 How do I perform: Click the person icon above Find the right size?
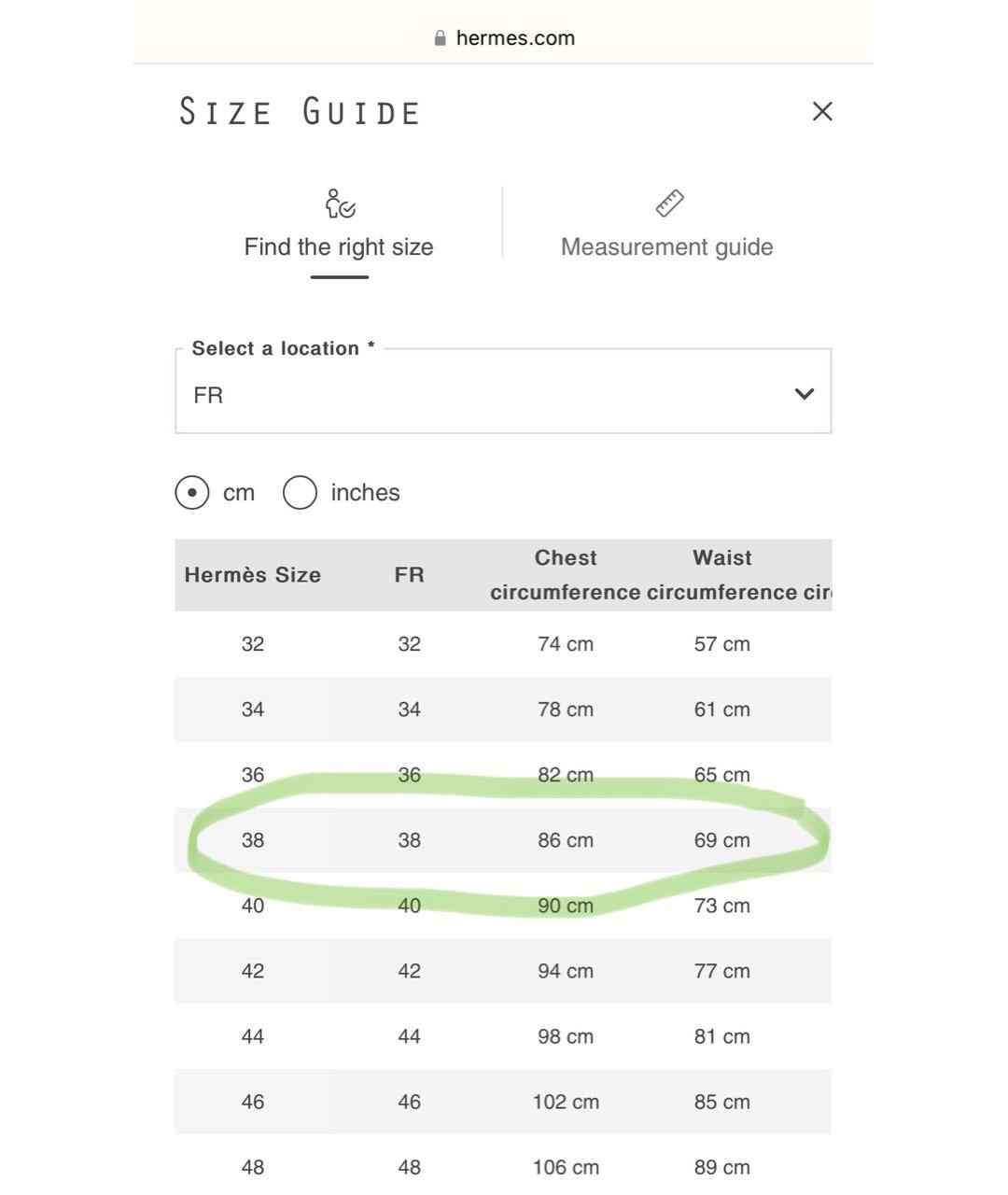pyautogui.click(x=340, y=203)
